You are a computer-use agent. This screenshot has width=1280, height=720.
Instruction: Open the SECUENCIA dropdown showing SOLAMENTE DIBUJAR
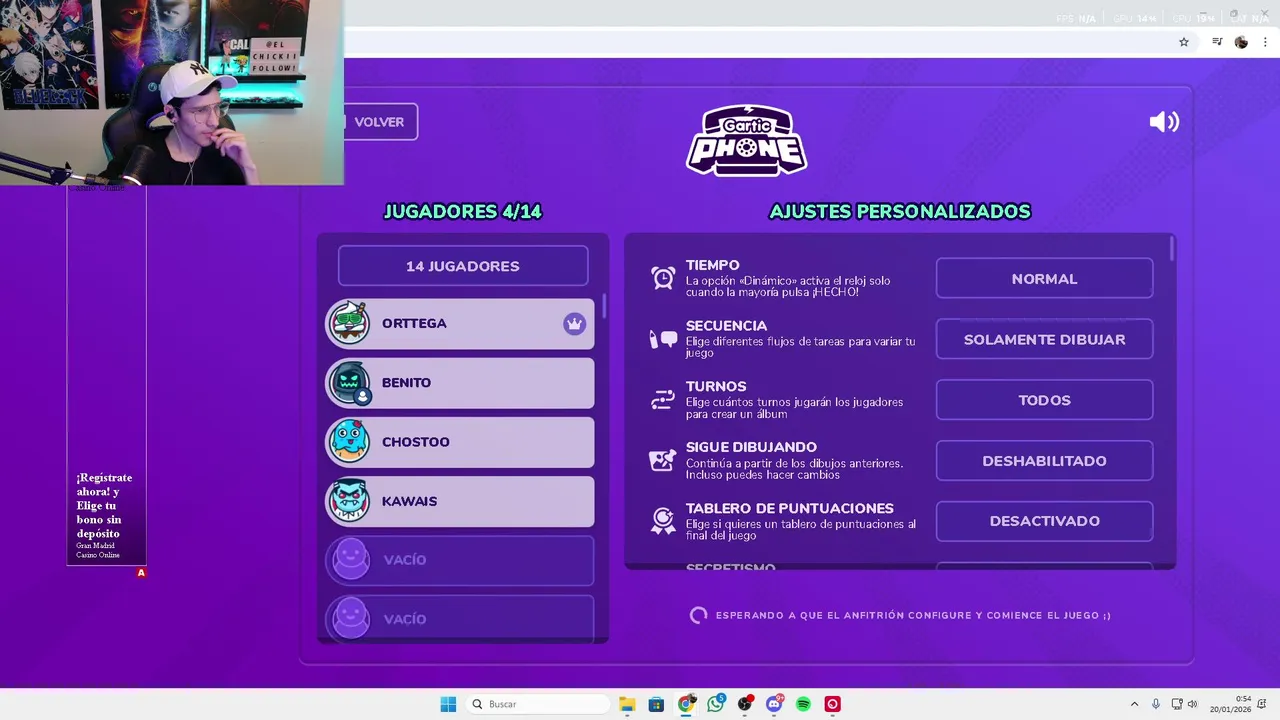pyautogui.click(x=1044, y=340)
